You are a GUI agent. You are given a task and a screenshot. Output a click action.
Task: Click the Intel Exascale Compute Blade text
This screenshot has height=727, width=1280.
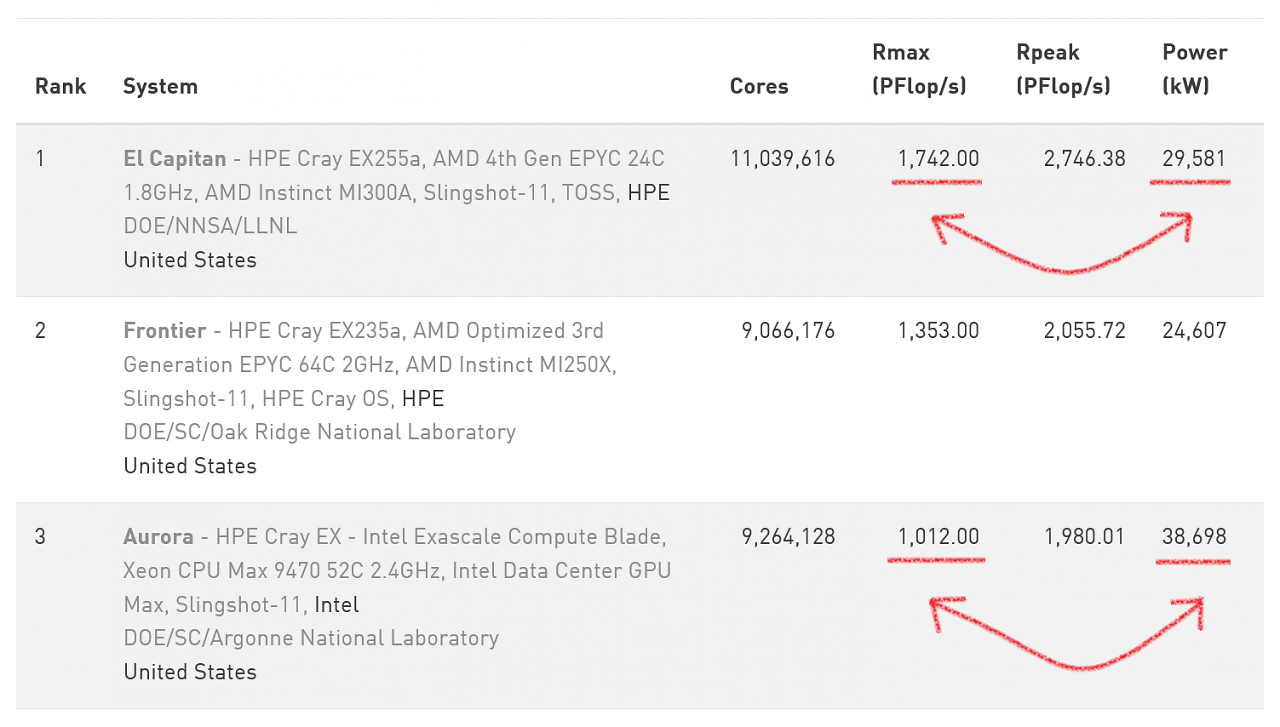[x=513, y=536]
